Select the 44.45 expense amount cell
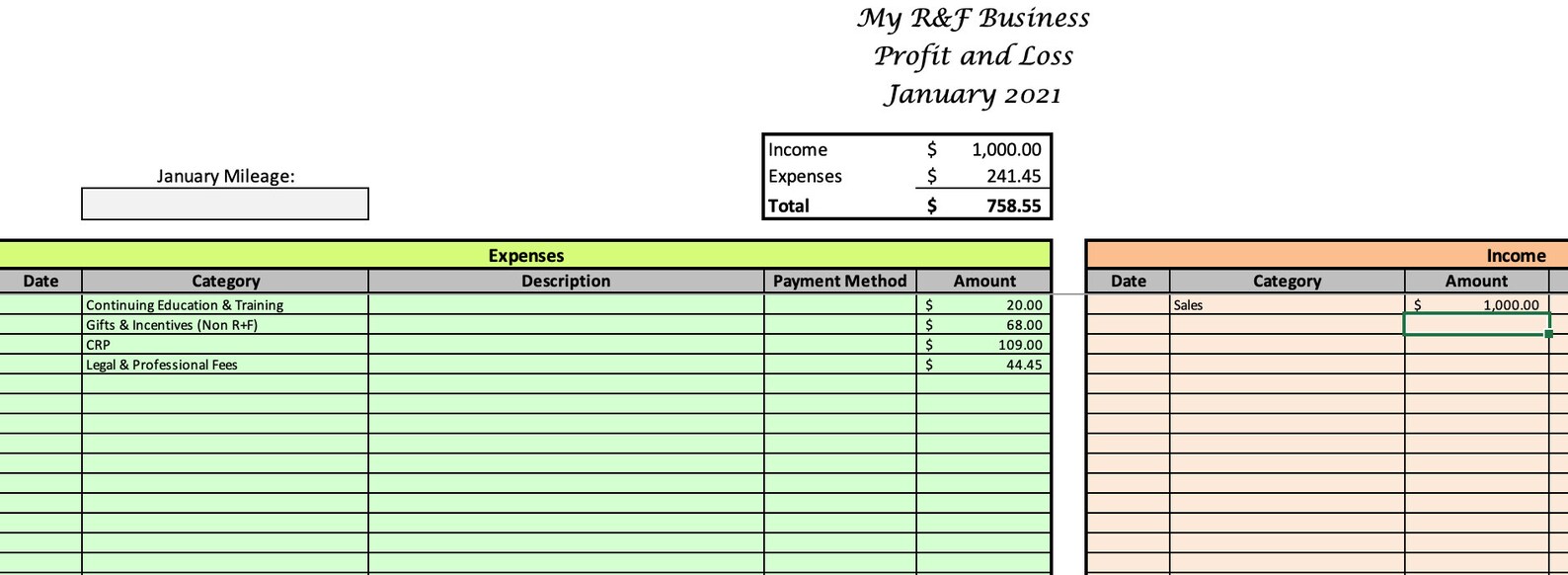Image resolution: width=1568 pixels, height=575 pixels. 983,365
